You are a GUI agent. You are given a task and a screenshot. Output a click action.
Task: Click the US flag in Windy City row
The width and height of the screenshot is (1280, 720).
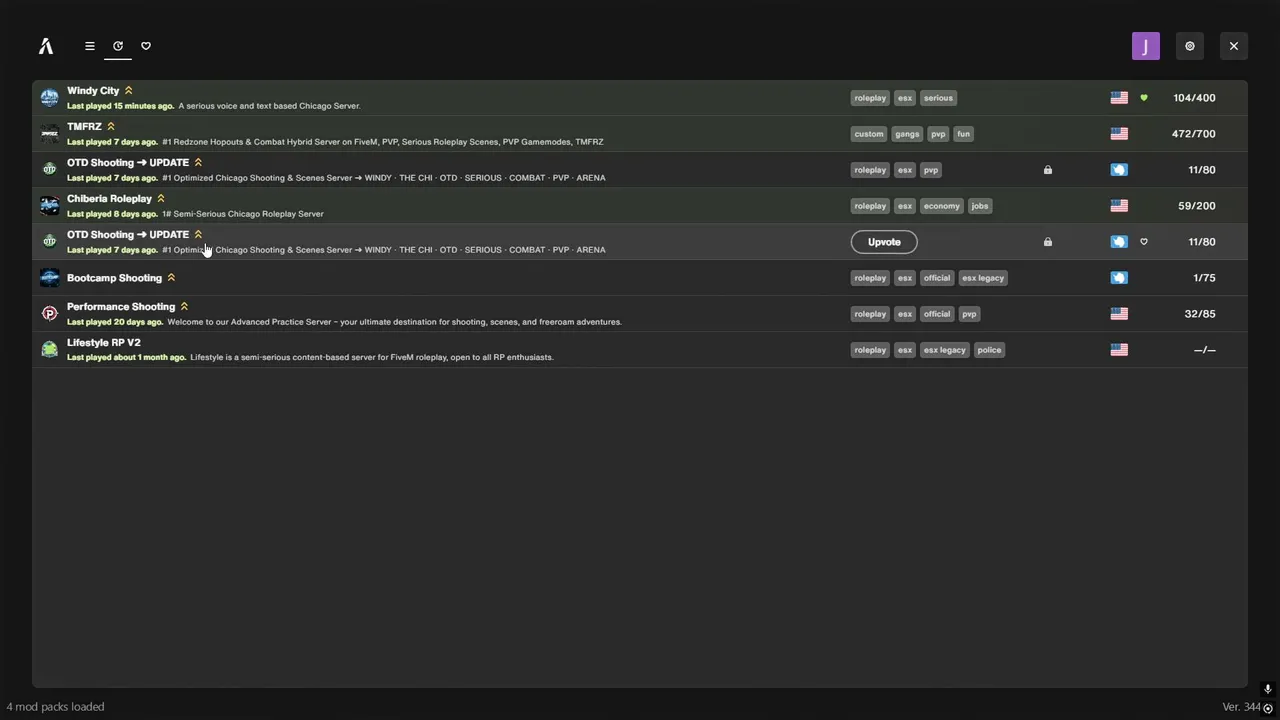point(1119,98)
